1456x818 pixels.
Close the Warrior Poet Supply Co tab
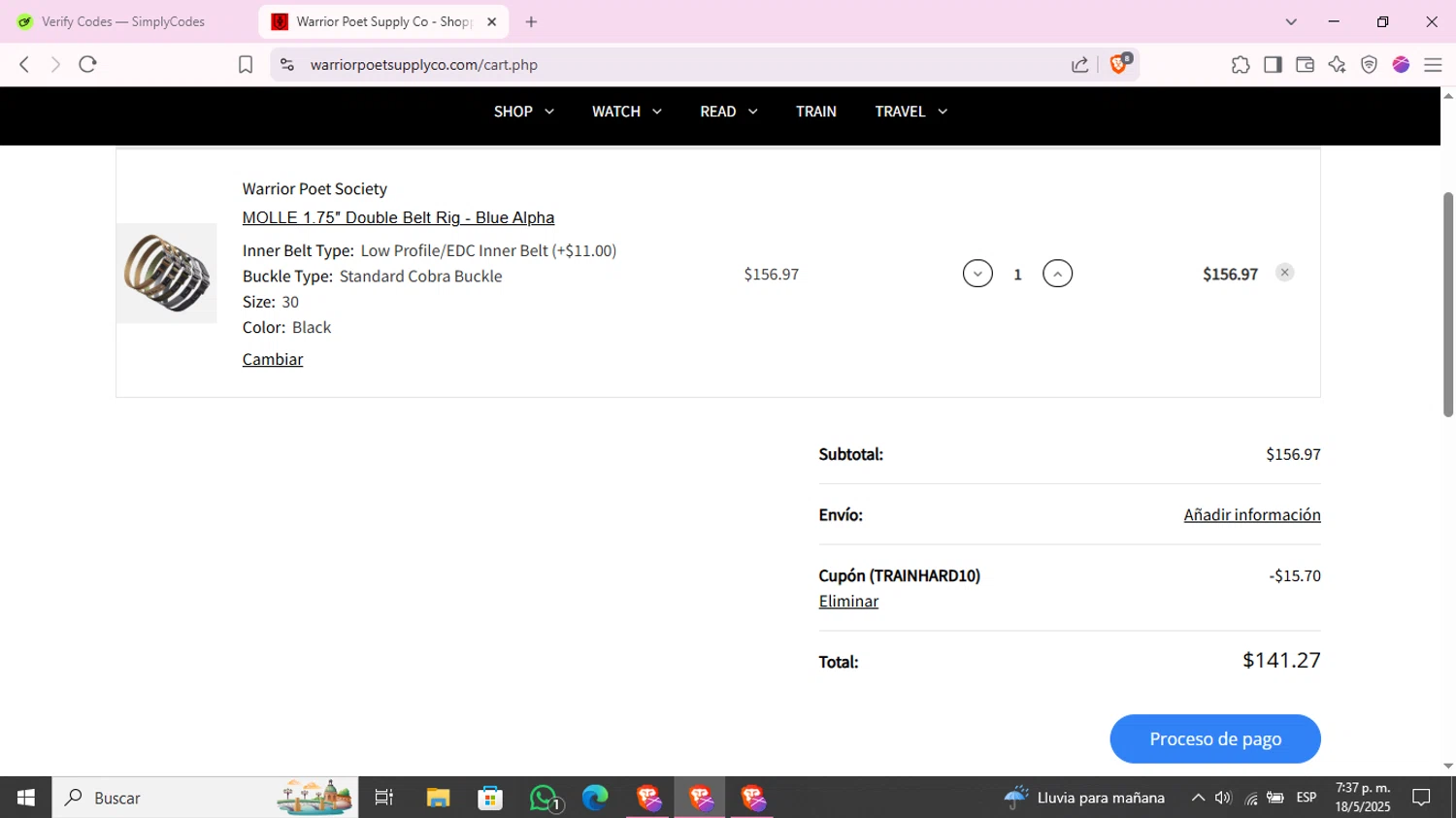tap(492, 21)
